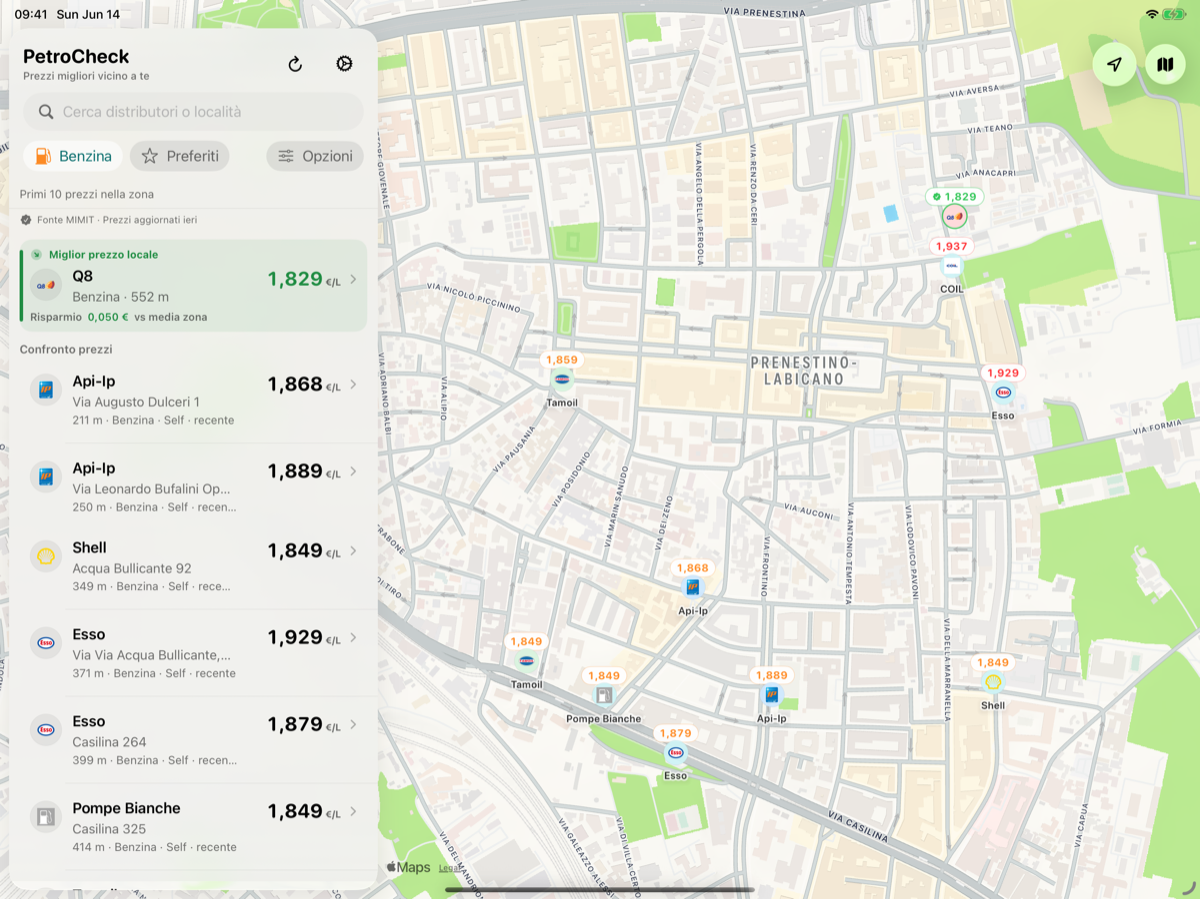Select the Benzina fuel filter
The width and height of the screenshot is (1200, 899).
click(x=73, y=156)
